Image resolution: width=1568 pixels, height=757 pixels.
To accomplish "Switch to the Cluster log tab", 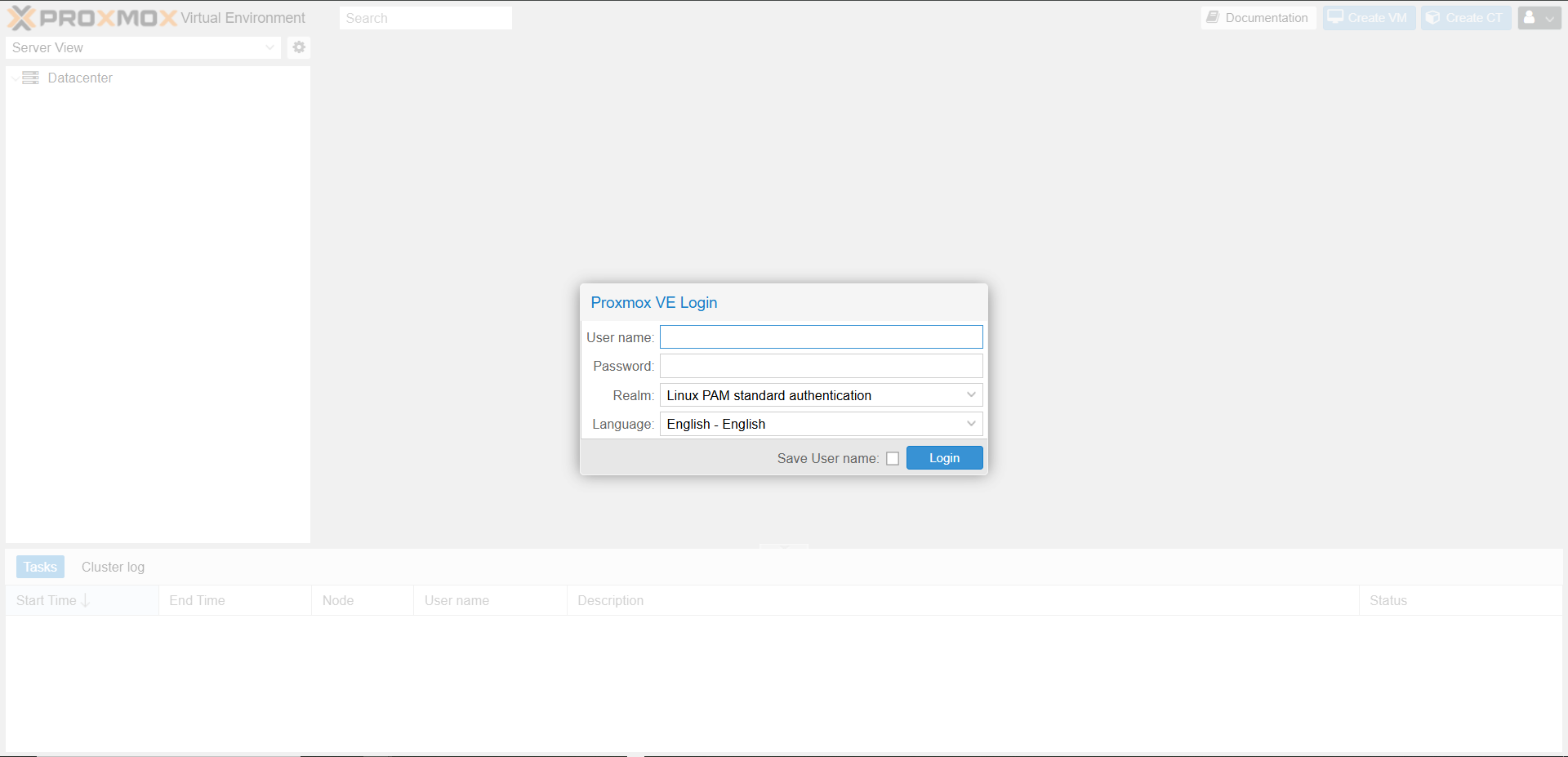I will point(113,567).
